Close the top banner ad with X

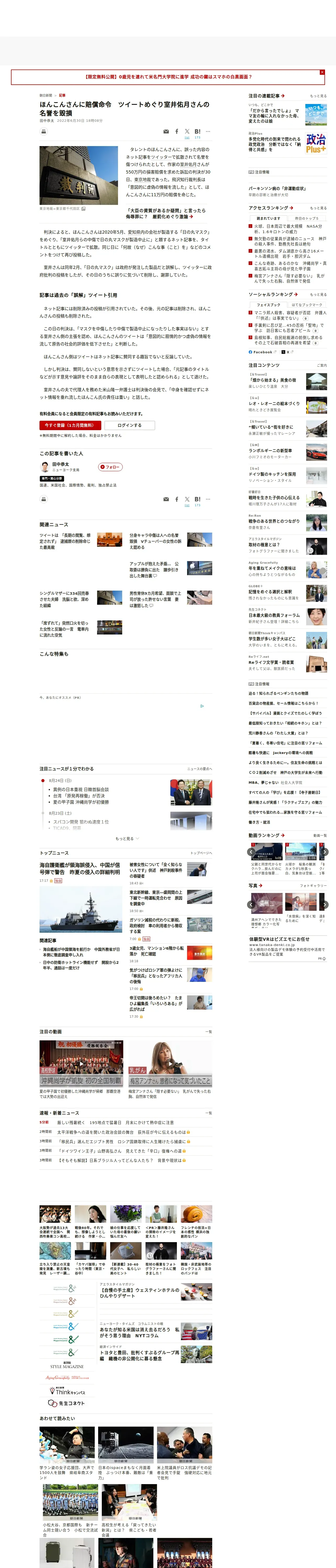point(322,72)
